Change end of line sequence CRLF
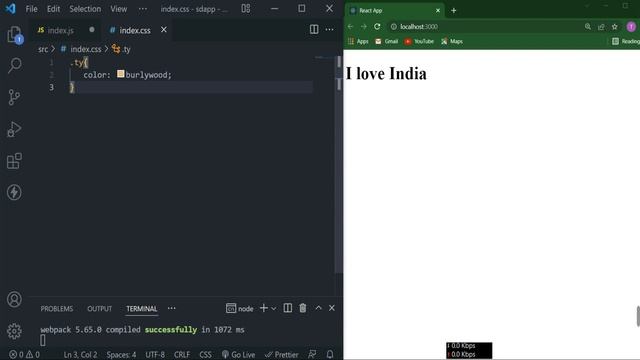The height and width of the screenshot is (360, 640). (182, 354)
